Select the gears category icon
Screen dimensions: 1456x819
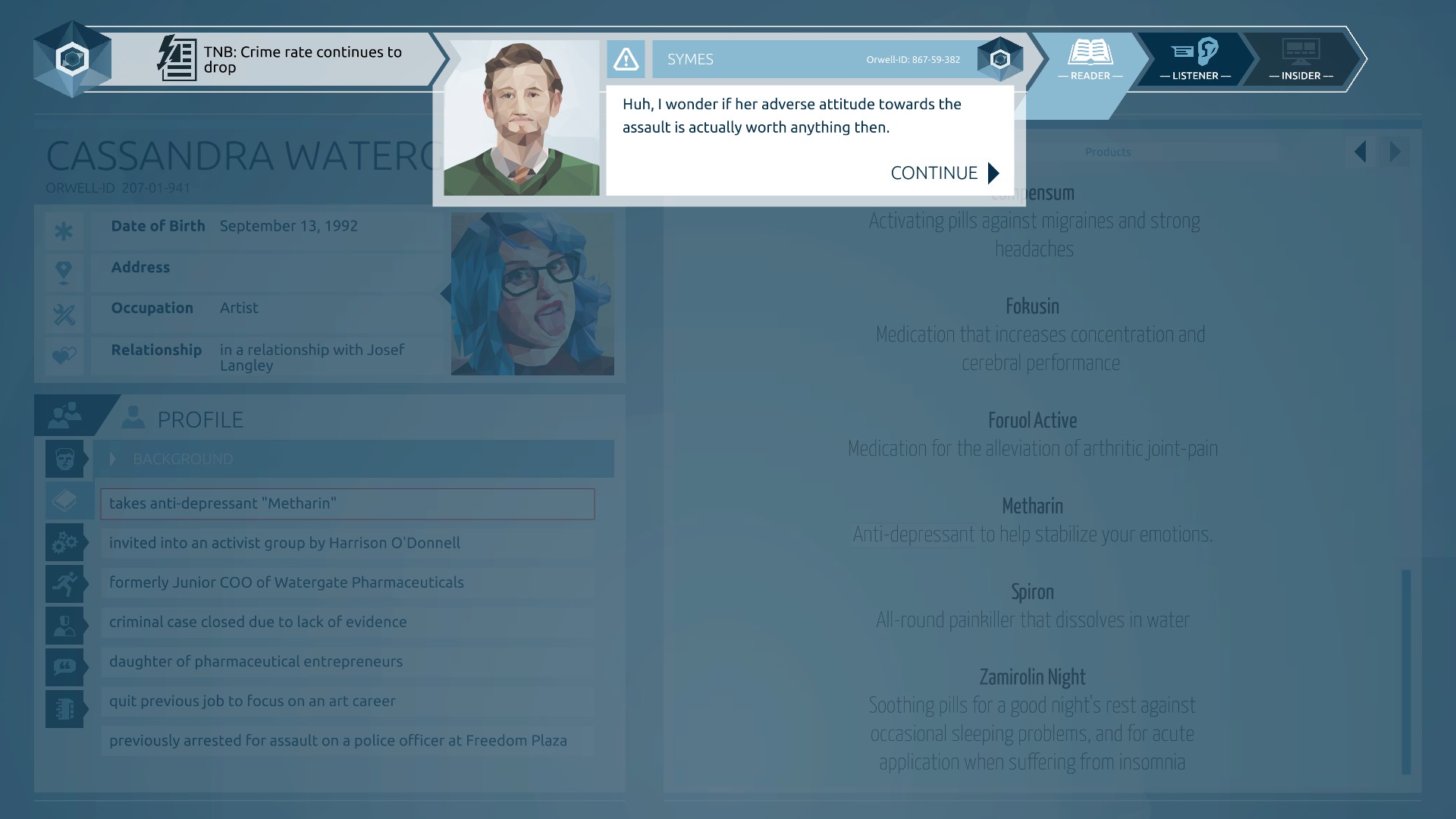[x=64, y=542]
